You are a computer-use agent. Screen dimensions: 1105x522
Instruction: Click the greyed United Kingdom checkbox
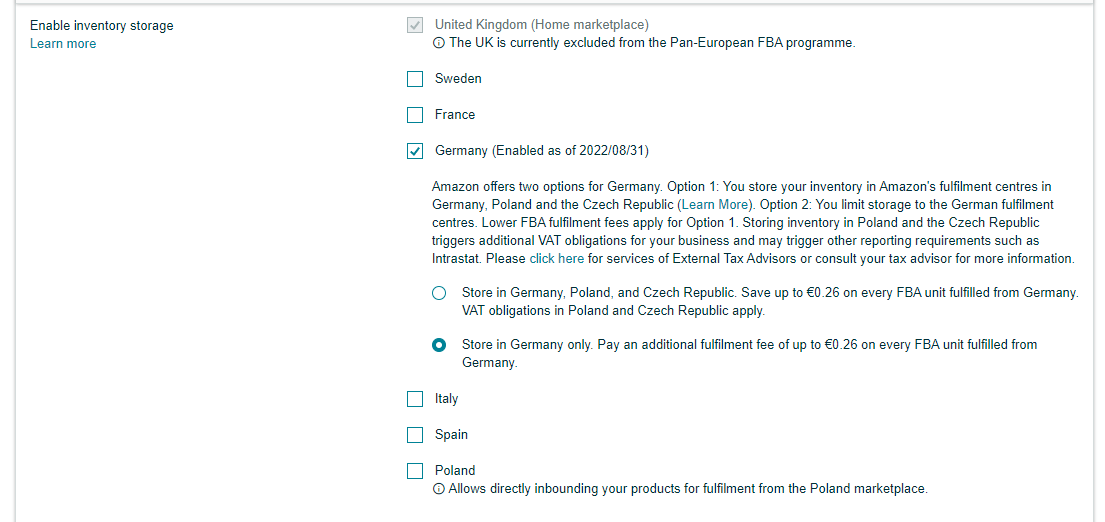tap(415, 25)
